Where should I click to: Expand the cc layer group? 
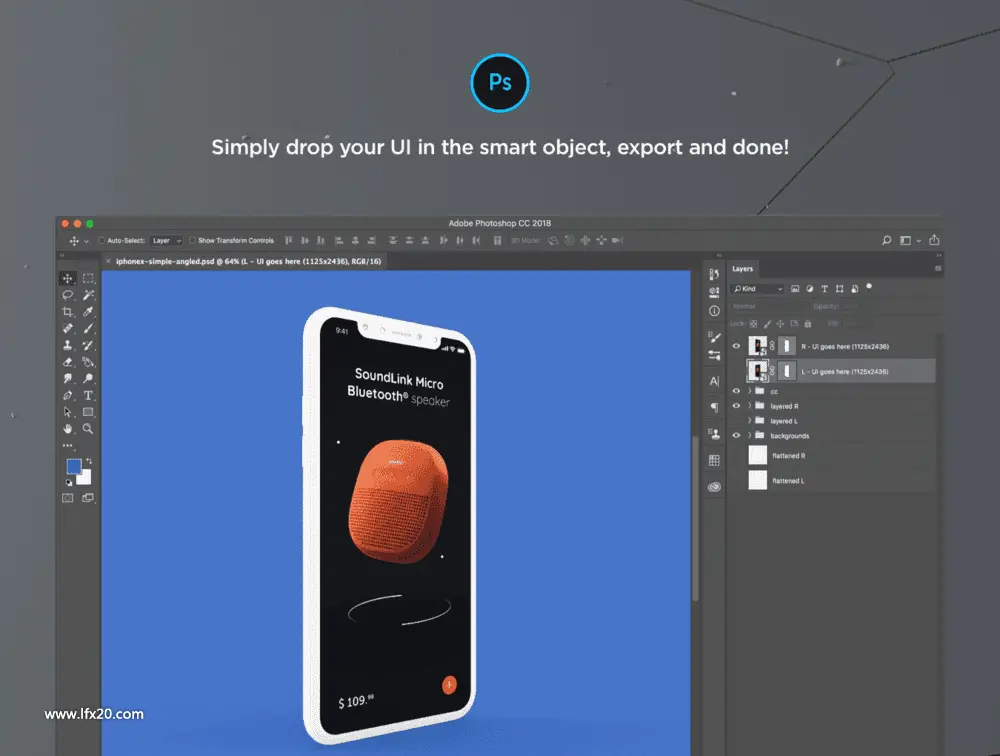pos(749,391)
